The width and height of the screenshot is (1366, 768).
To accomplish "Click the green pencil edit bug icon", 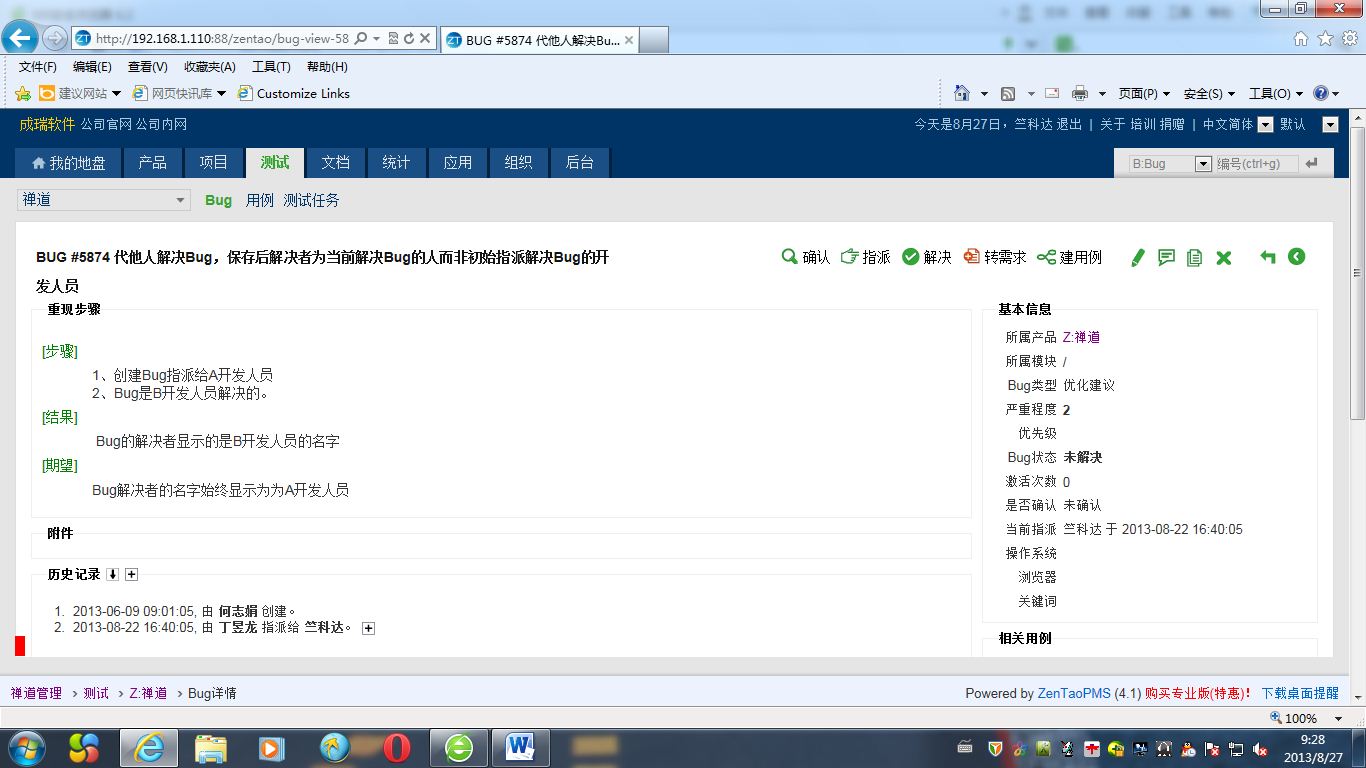I will coord(1137,258).
